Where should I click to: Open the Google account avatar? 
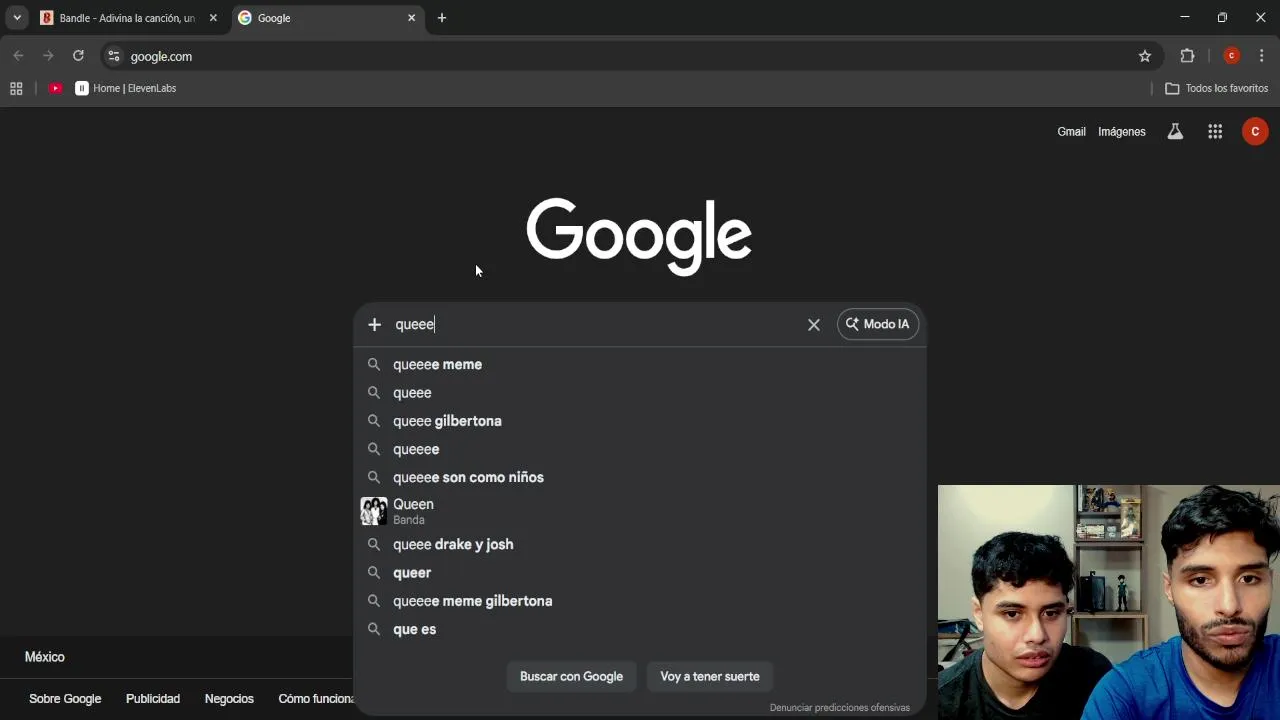click(x=1255, y=131)
